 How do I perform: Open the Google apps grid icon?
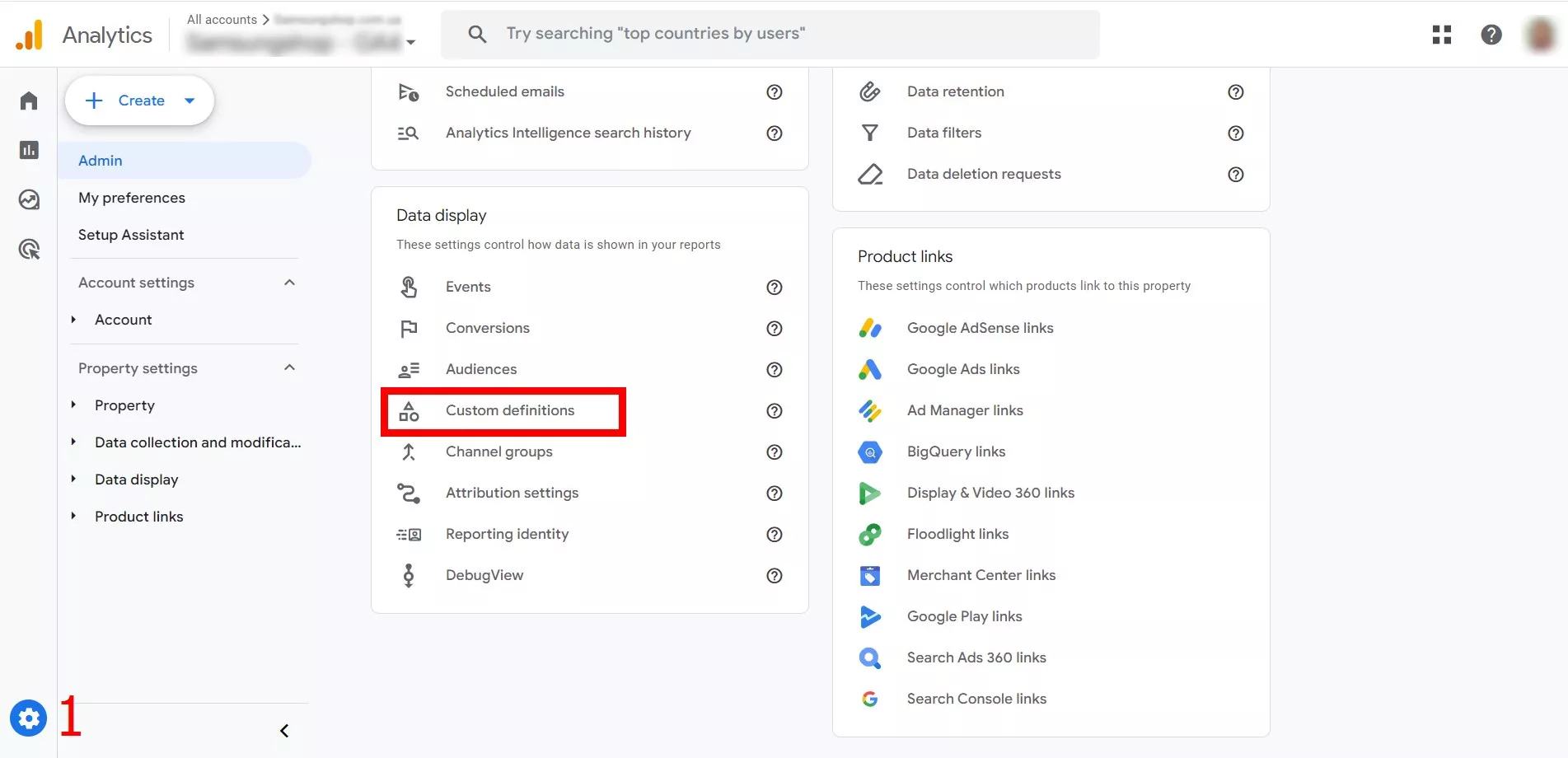[1442, 35]
